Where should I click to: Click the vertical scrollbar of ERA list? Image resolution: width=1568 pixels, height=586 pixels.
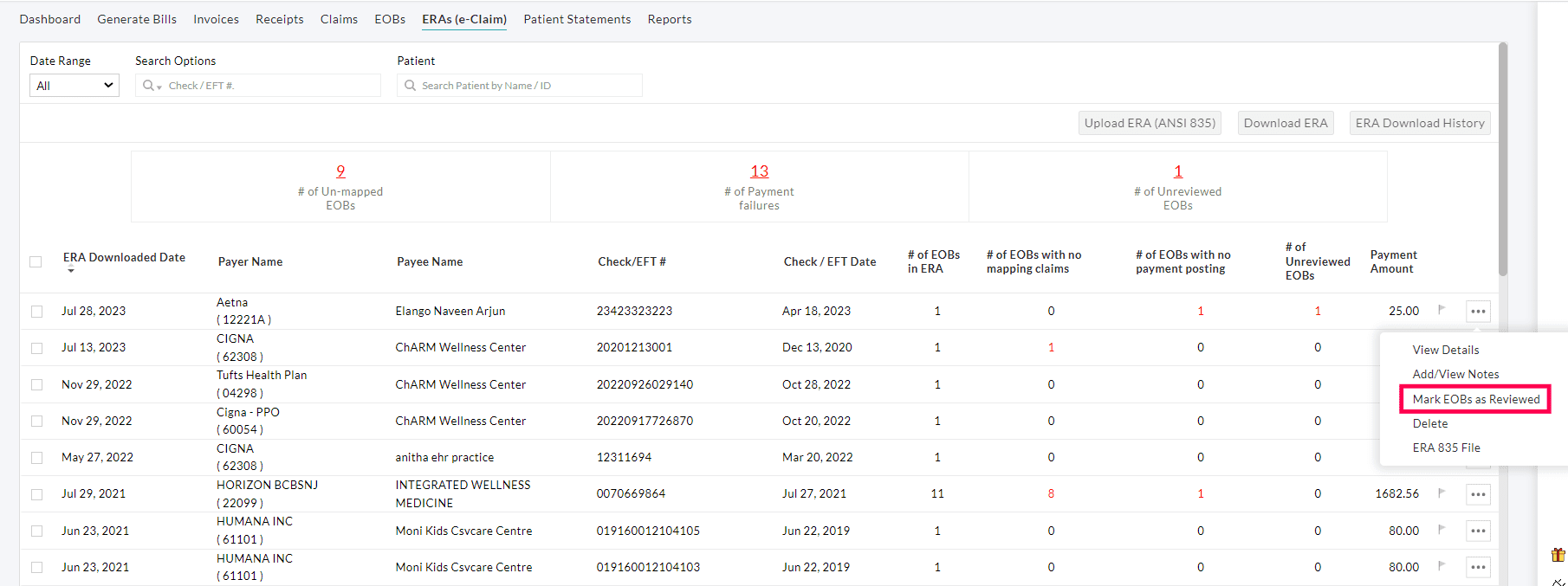click(1503, 160)
